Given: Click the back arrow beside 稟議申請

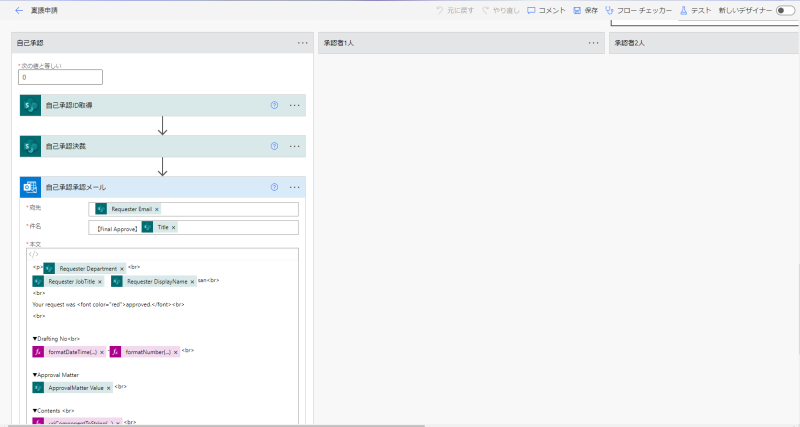Looking at the screenshot, I should point(18,10).
